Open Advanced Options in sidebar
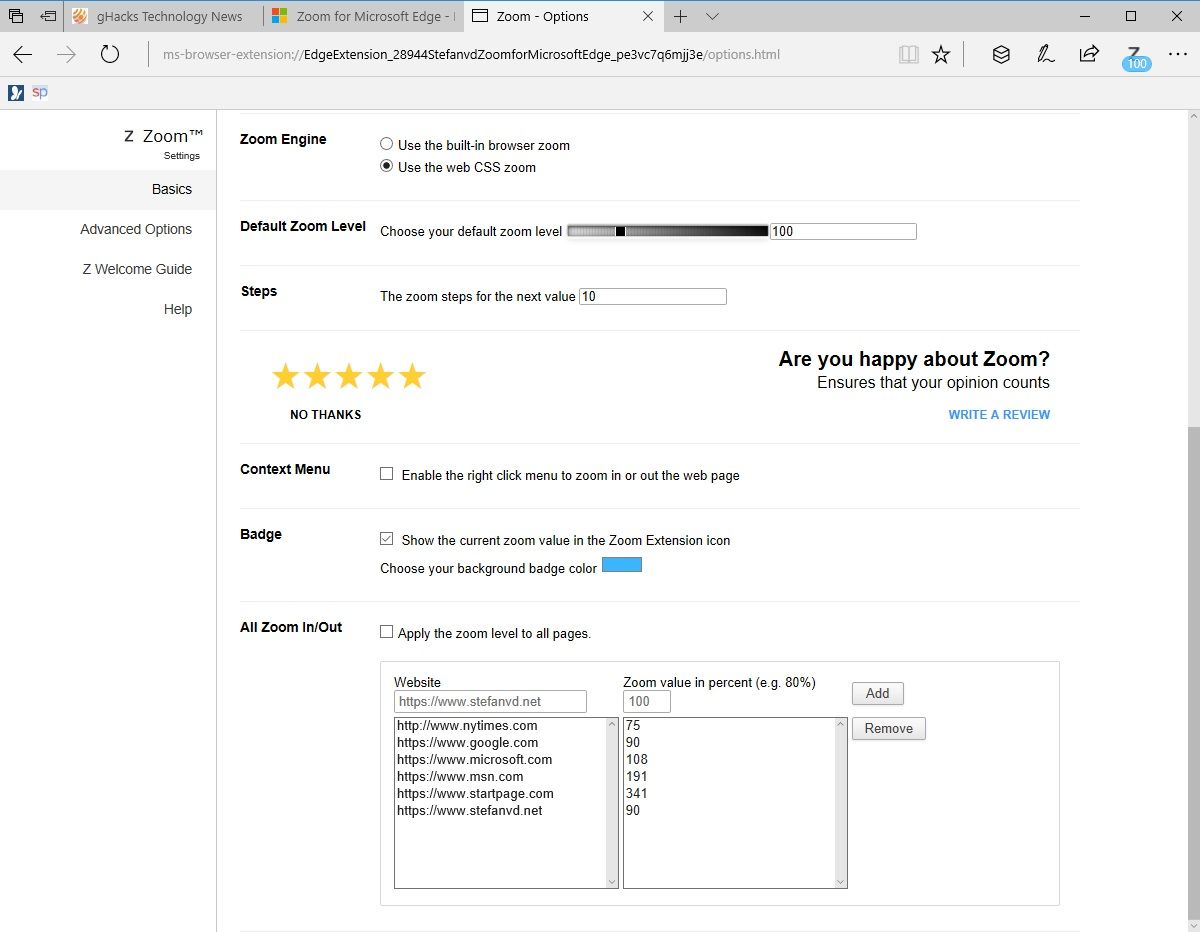Screen dimensions: 1200x932 [x=136, y=229]
